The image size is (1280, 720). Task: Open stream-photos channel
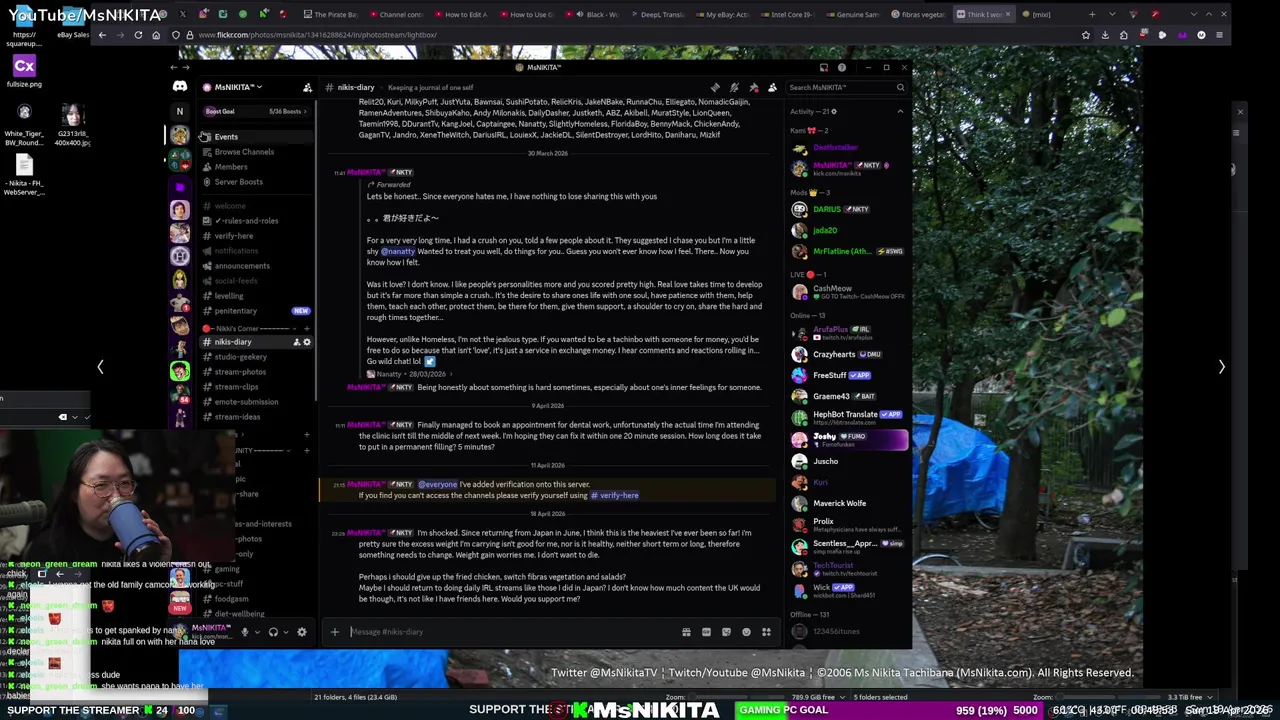(256, 372)
